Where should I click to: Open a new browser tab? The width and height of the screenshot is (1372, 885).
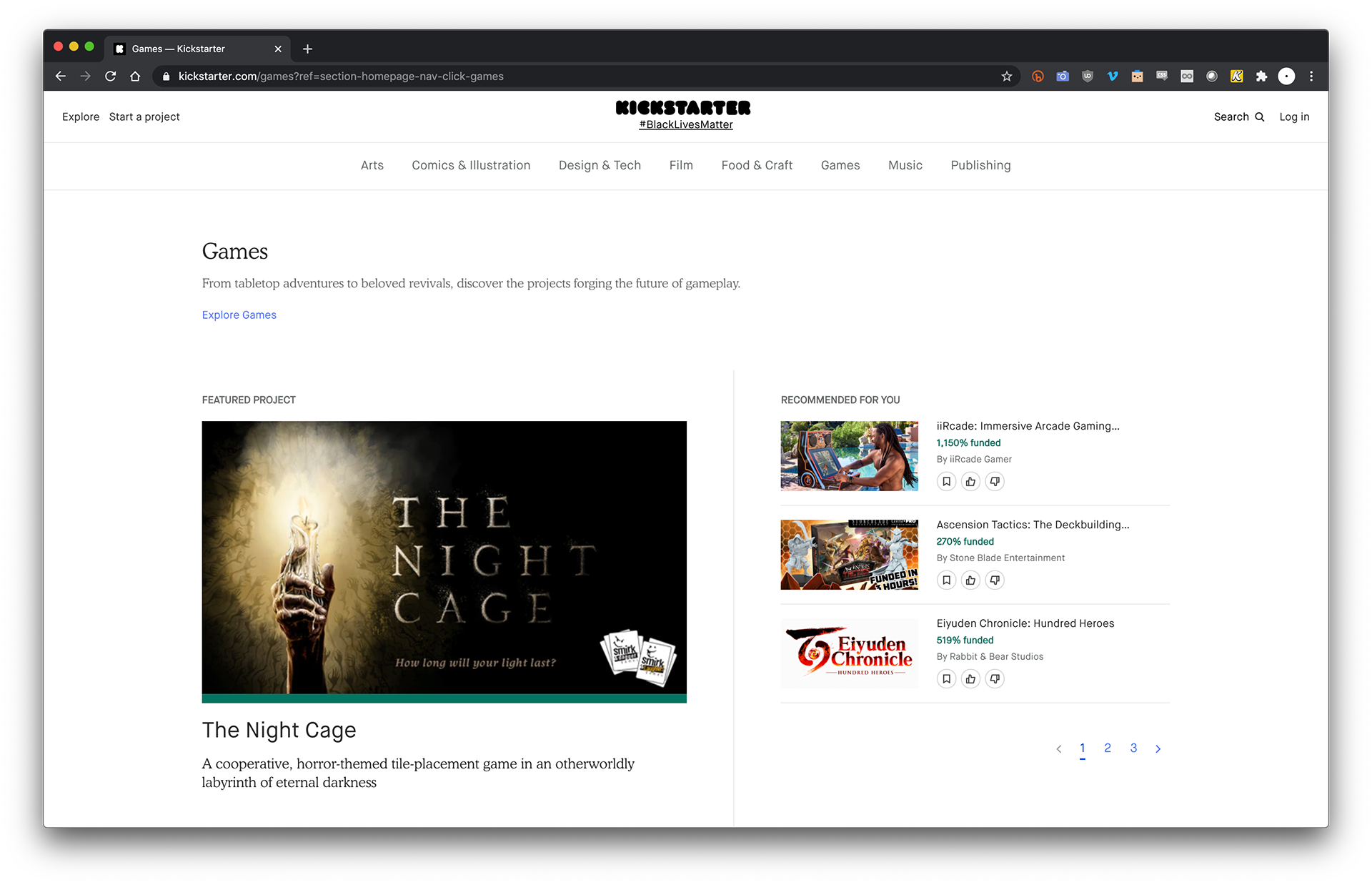307,49
